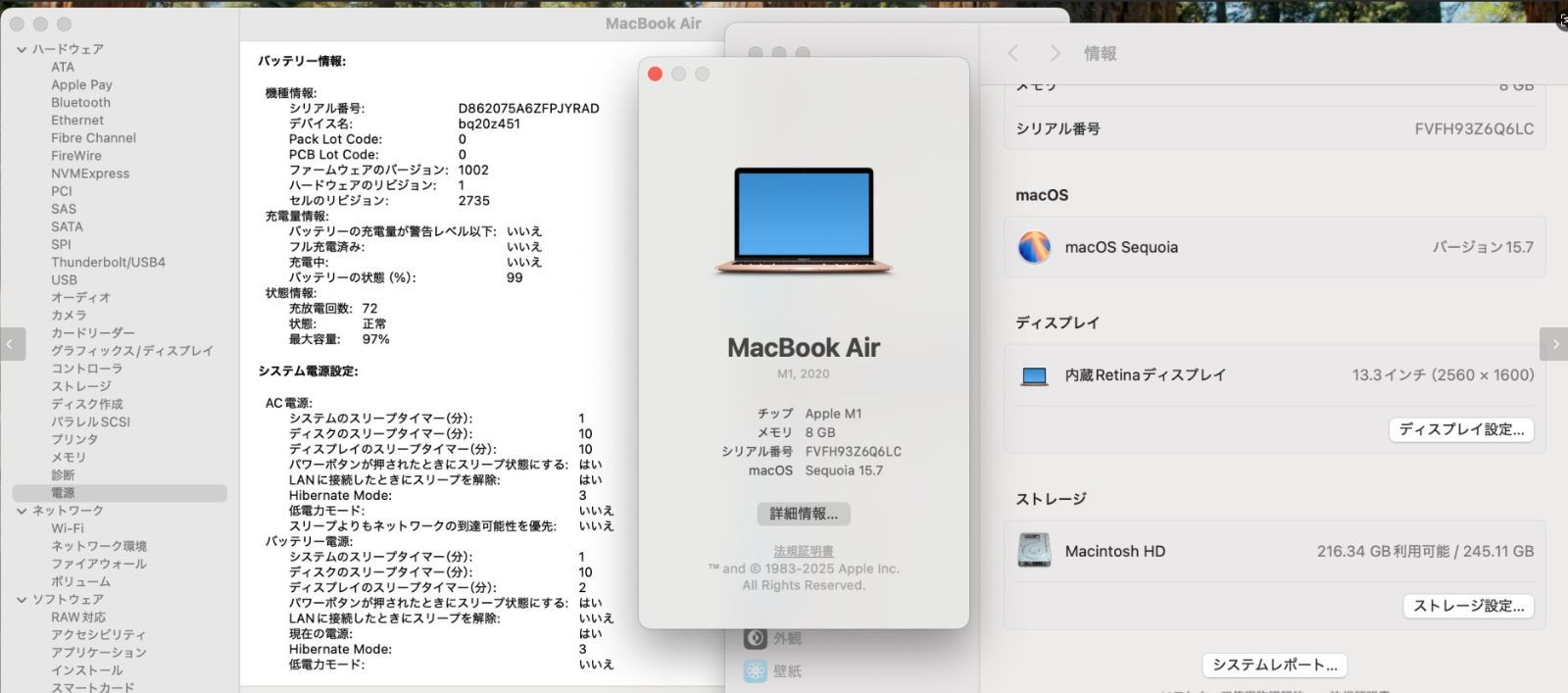The image size is (1568, 693).
Task: Select グラフィックス/ディスプレイ in sidebar
Action: 132,350
